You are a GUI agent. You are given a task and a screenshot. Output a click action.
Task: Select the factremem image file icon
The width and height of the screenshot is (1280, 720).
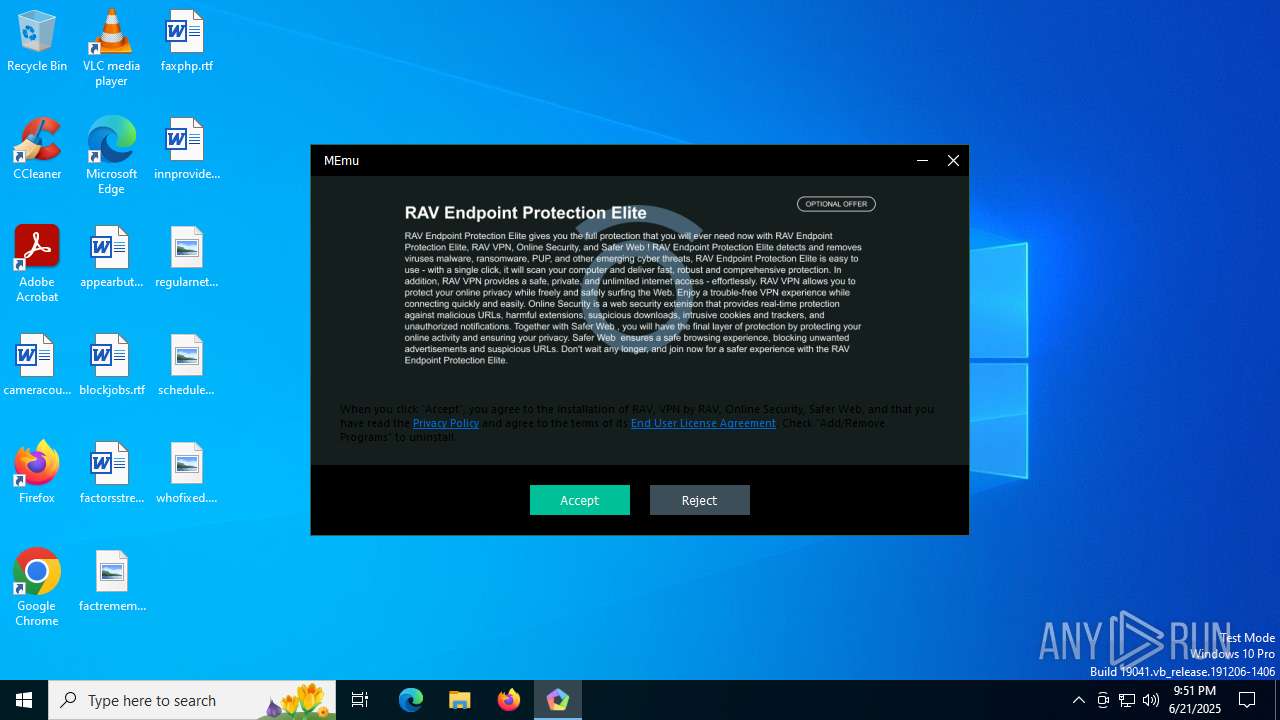111,581
